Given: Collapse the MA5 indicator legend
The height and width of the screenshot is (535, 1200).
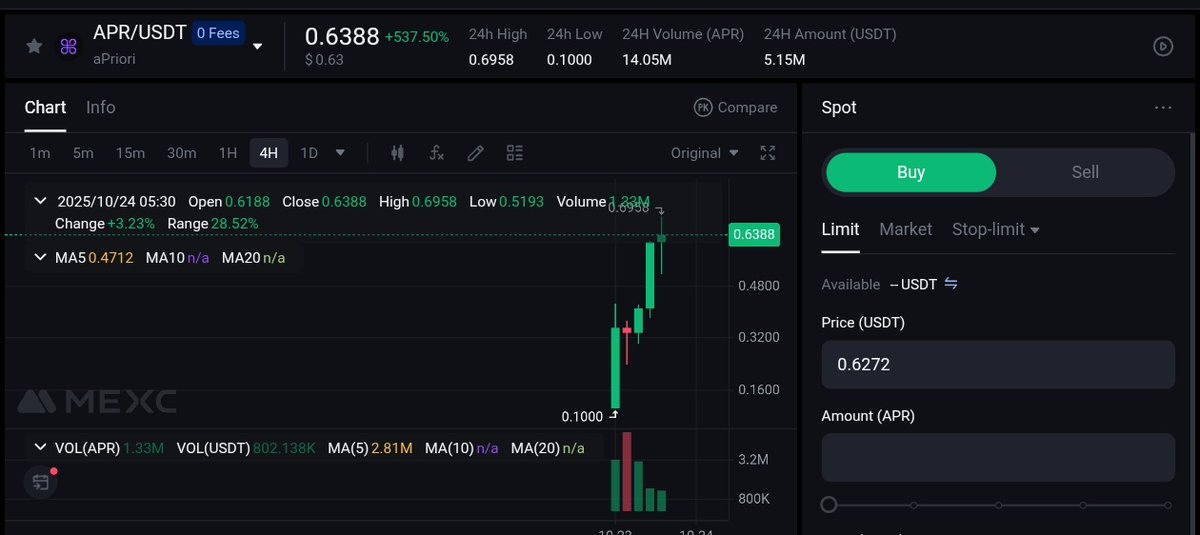Looking at the screenshot, I should pos(40,258).
